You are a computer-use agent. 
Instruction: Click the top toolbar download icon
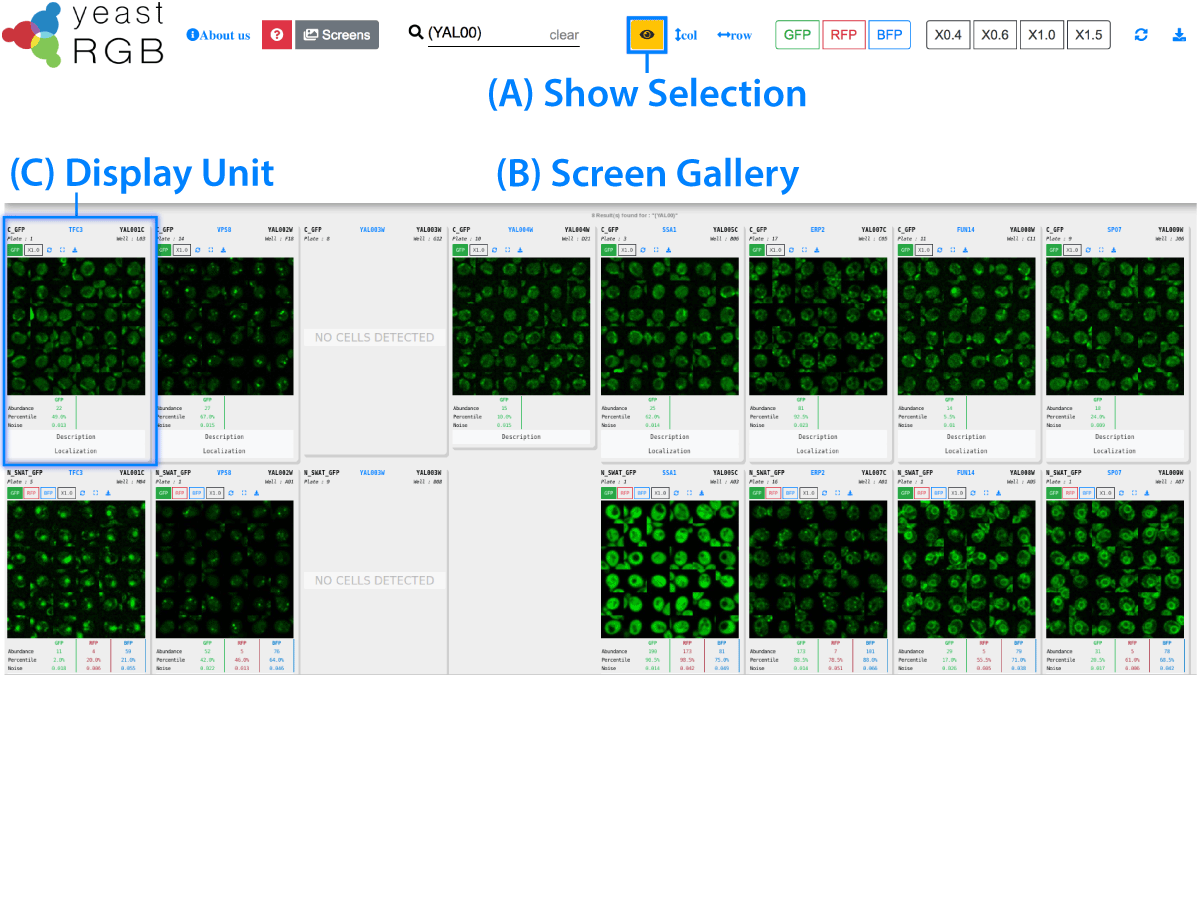coord(1178,35)
